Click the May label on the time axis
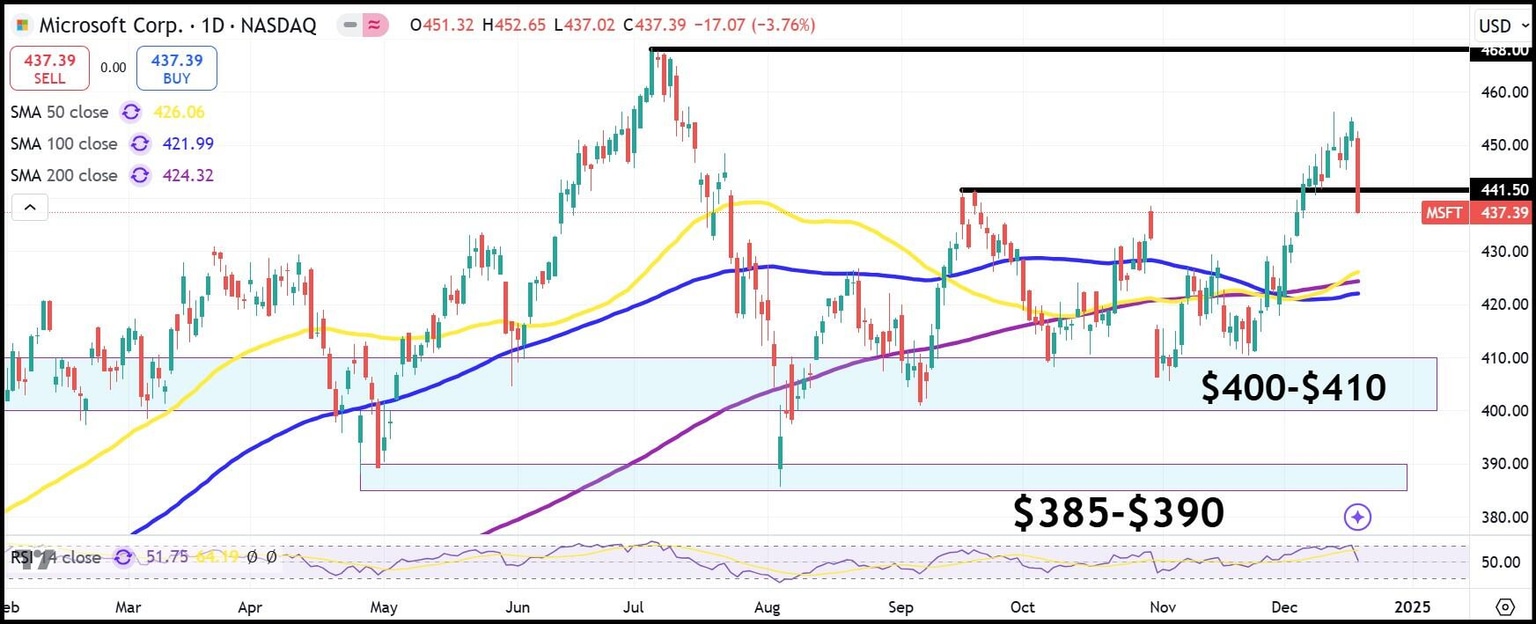The width and height of the screenshot is (1536, 624). coord(384,607)
